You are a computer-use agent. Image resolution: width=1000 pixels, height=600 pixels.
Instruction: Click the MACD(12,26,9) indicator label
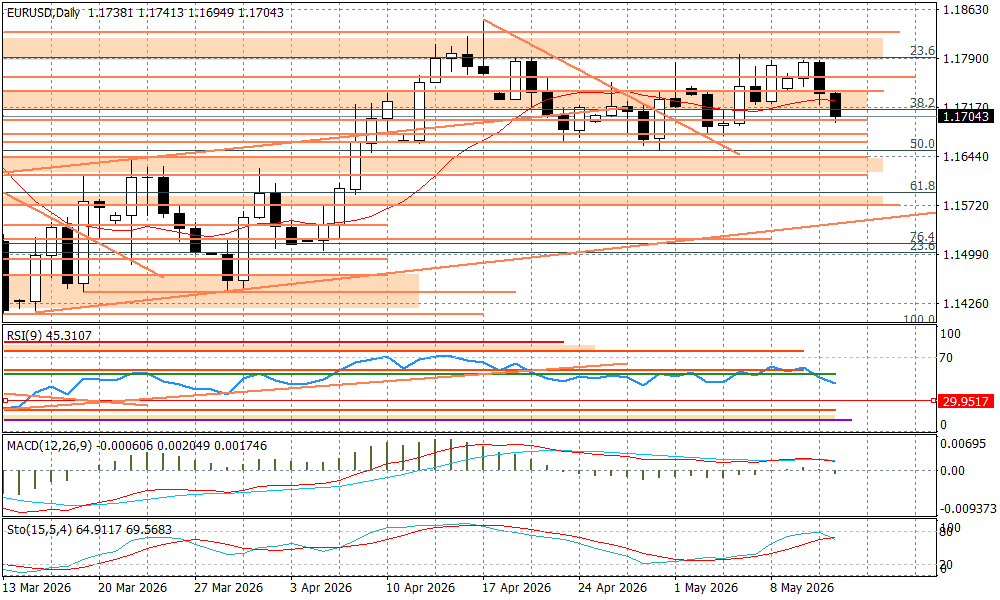point(50,446)
